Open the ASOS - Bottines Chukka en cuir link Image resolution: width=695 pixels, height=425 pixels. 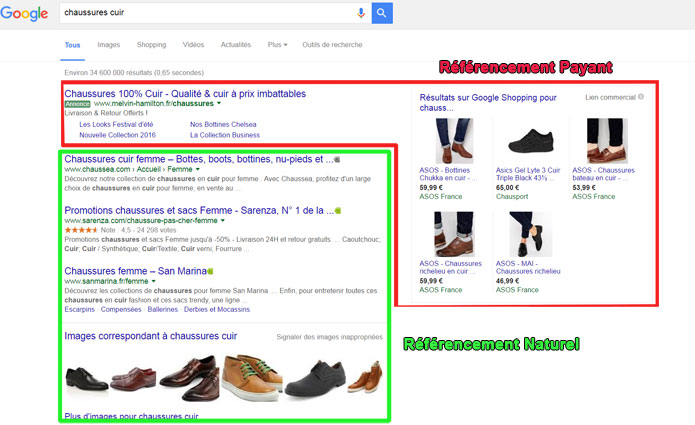pos(448,174)
